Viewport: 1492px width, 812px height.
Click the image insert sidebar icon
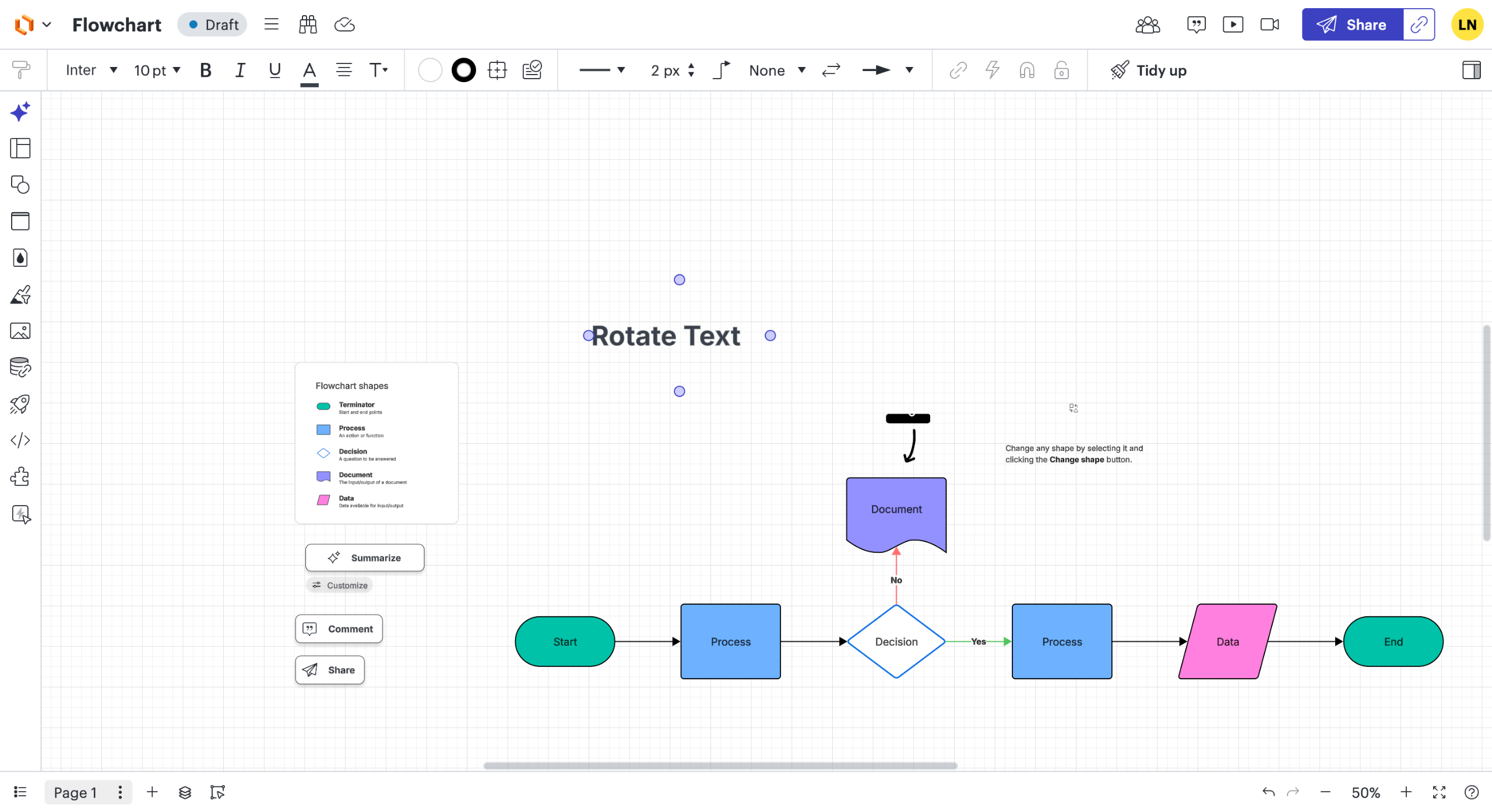point(20,331)
